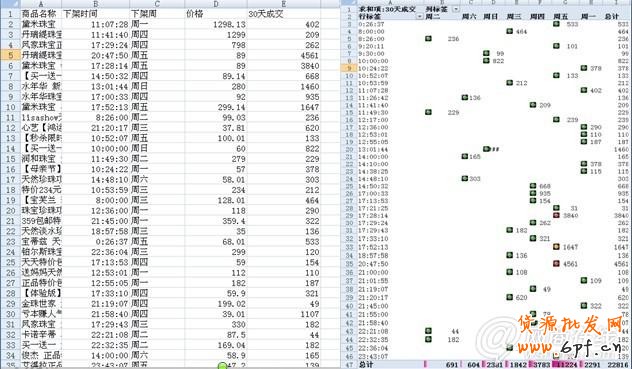Click the green icon beside 935 in pivot

[533, 194]
